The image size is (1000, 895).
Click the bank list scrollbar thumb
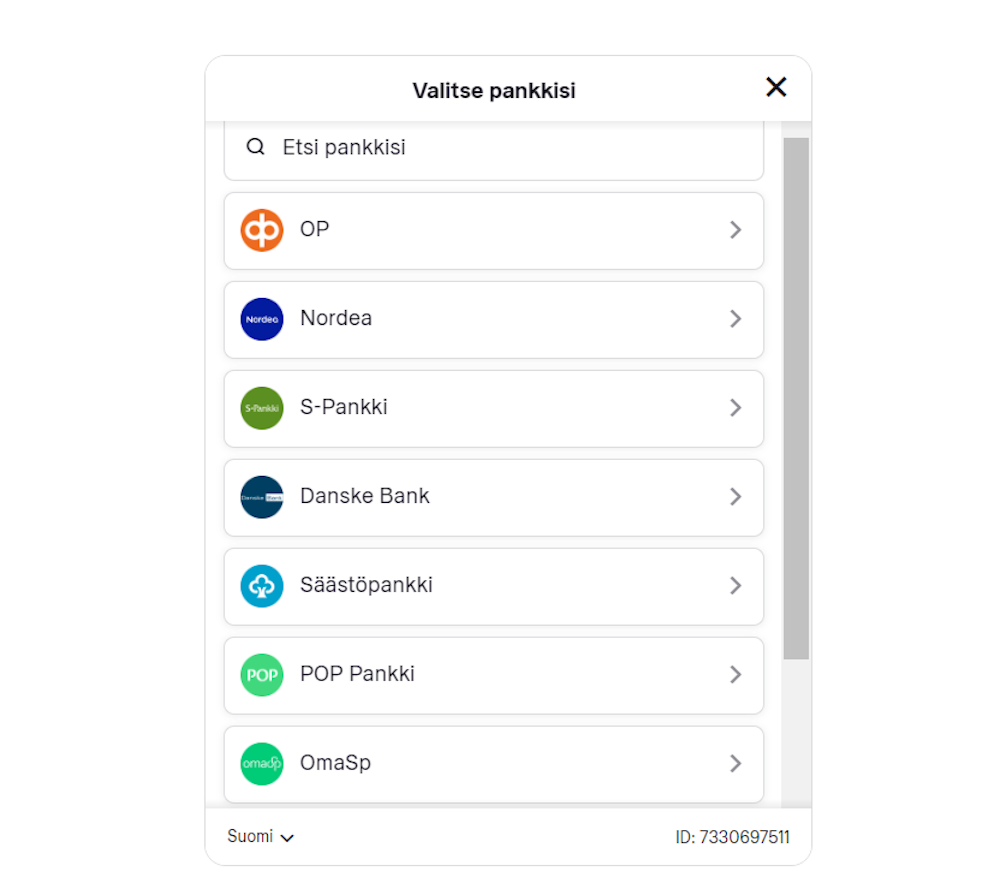(796, 398)
